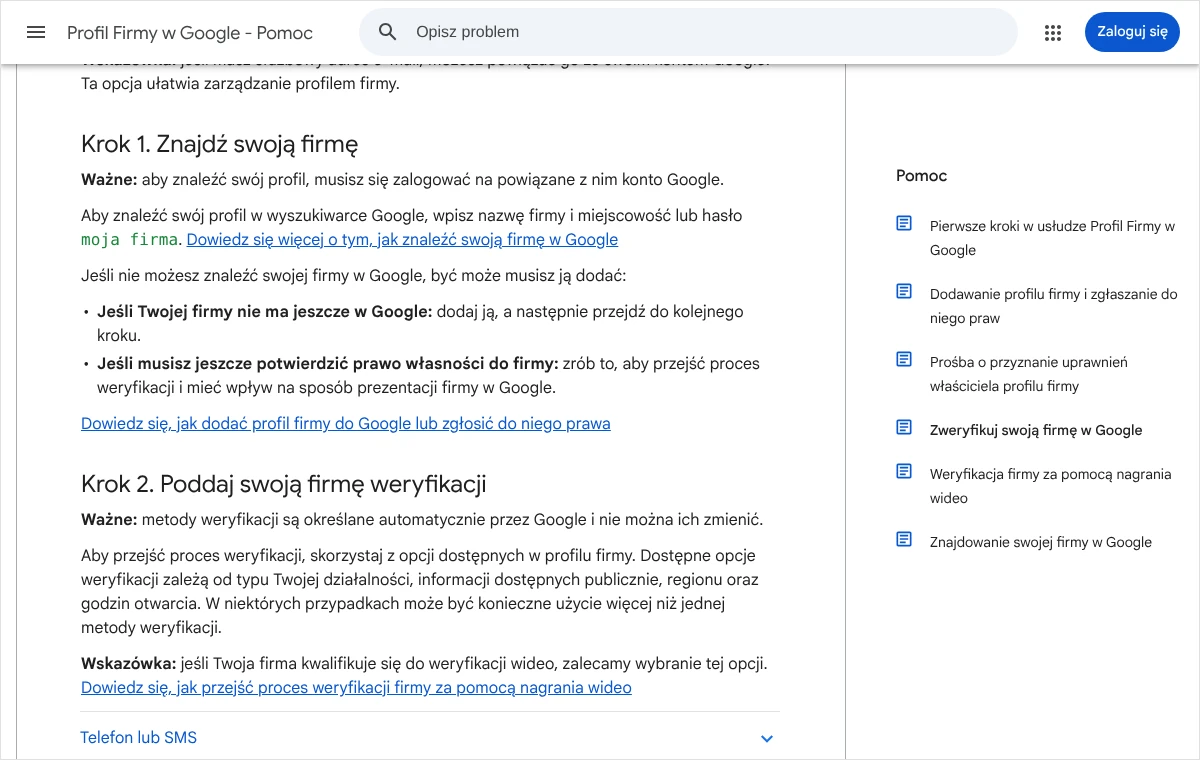This screenshot has height=760, width=1200.
Task: Click the Zaloguj się button
Action: click(1132, 32)
